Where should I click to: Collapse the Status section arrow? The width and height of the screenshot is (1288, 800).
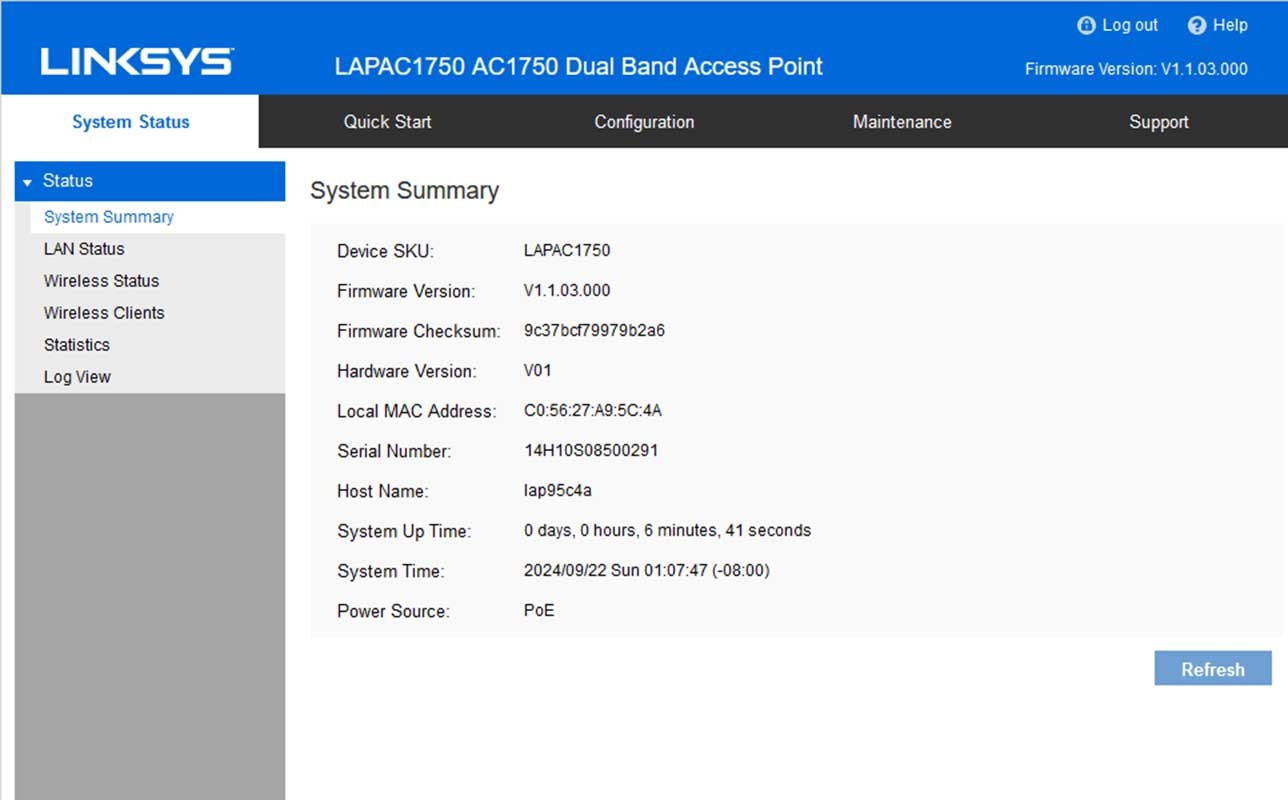point(27,182)
